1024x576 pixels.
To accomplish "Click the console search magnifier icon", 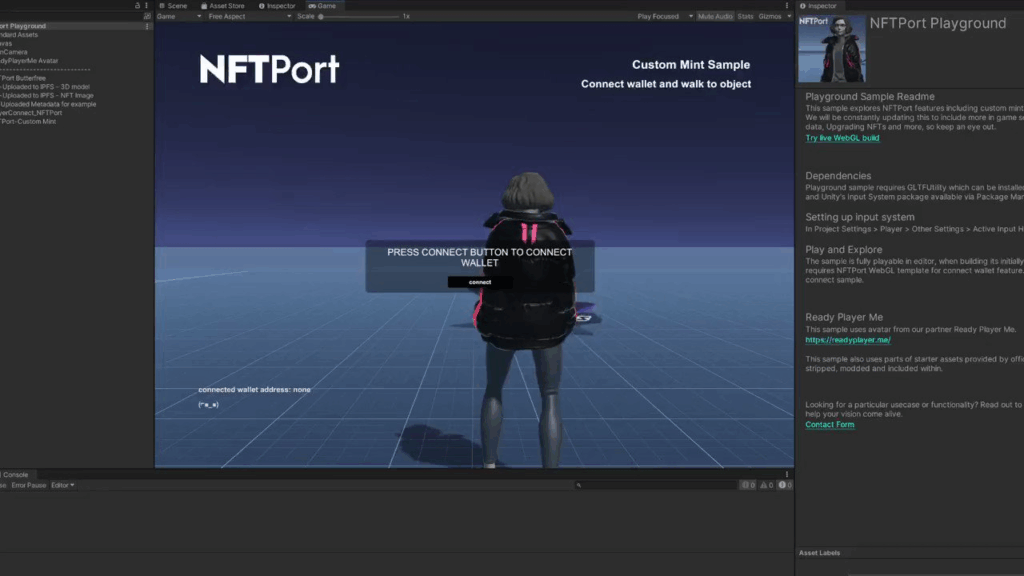I will click(579, 485).
